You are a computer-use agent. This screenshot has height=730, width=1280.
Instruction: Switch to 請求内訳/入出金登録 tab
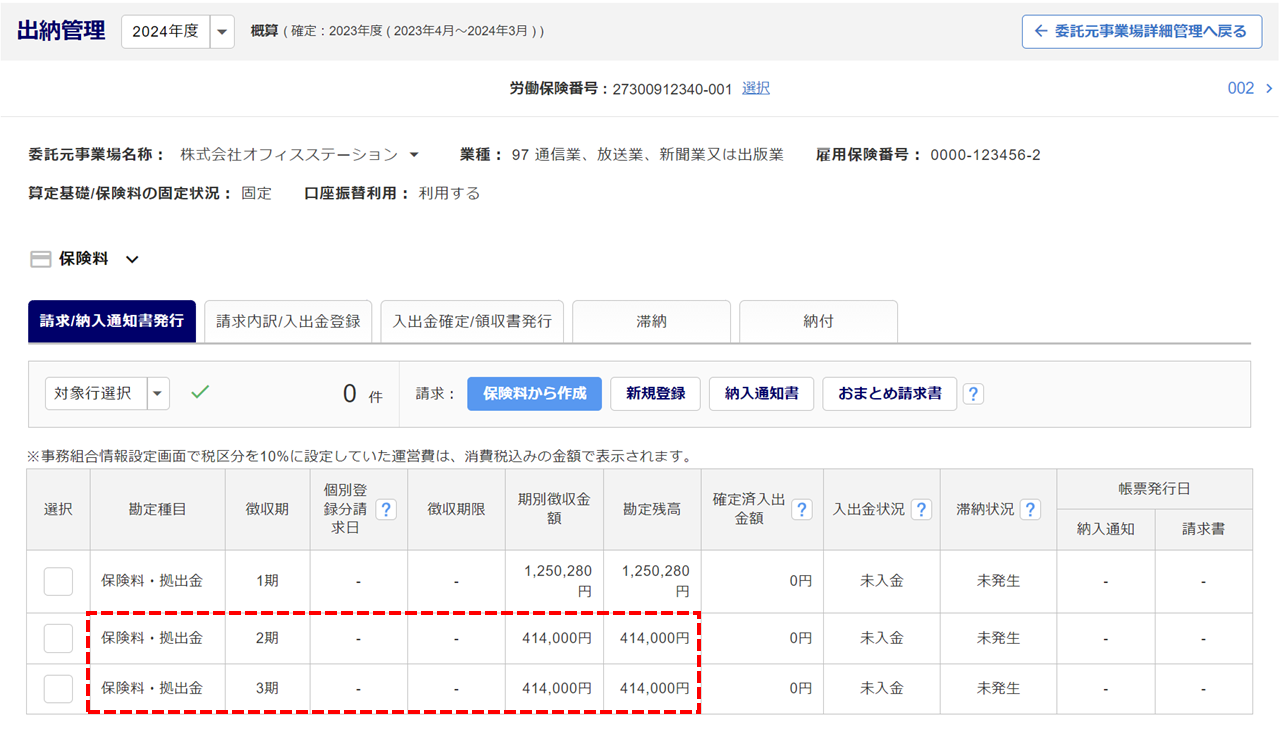pos(288,321)
